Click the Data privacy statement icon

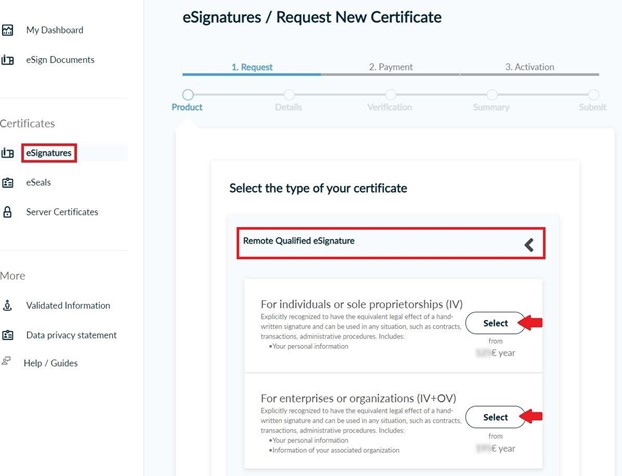click(8, 335)
